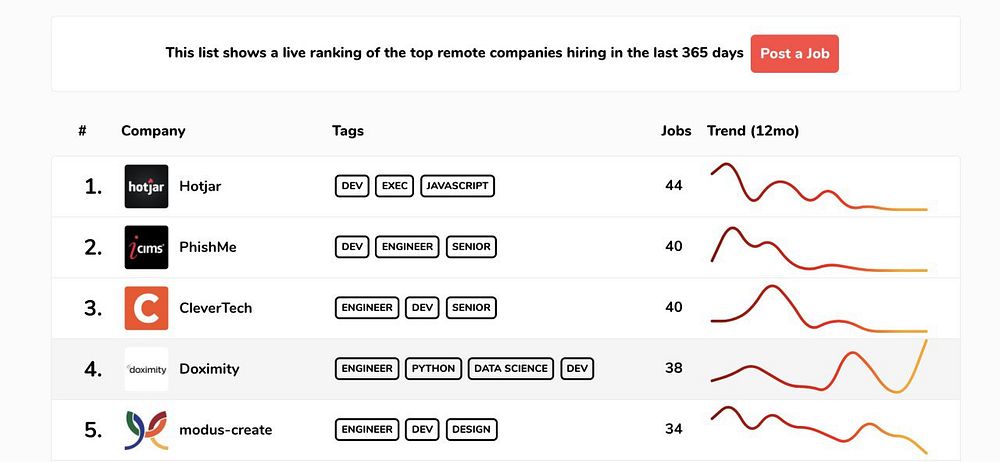Click the modus-create colorful logo

(146, 430)
